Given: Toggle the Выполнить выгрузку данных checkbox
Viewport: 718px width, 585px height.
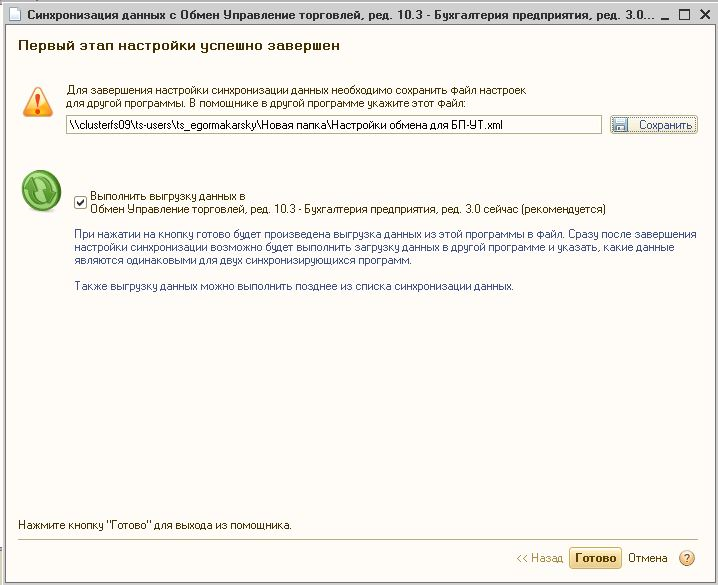Looking at the screenshot, I should [x=80, y=203].
